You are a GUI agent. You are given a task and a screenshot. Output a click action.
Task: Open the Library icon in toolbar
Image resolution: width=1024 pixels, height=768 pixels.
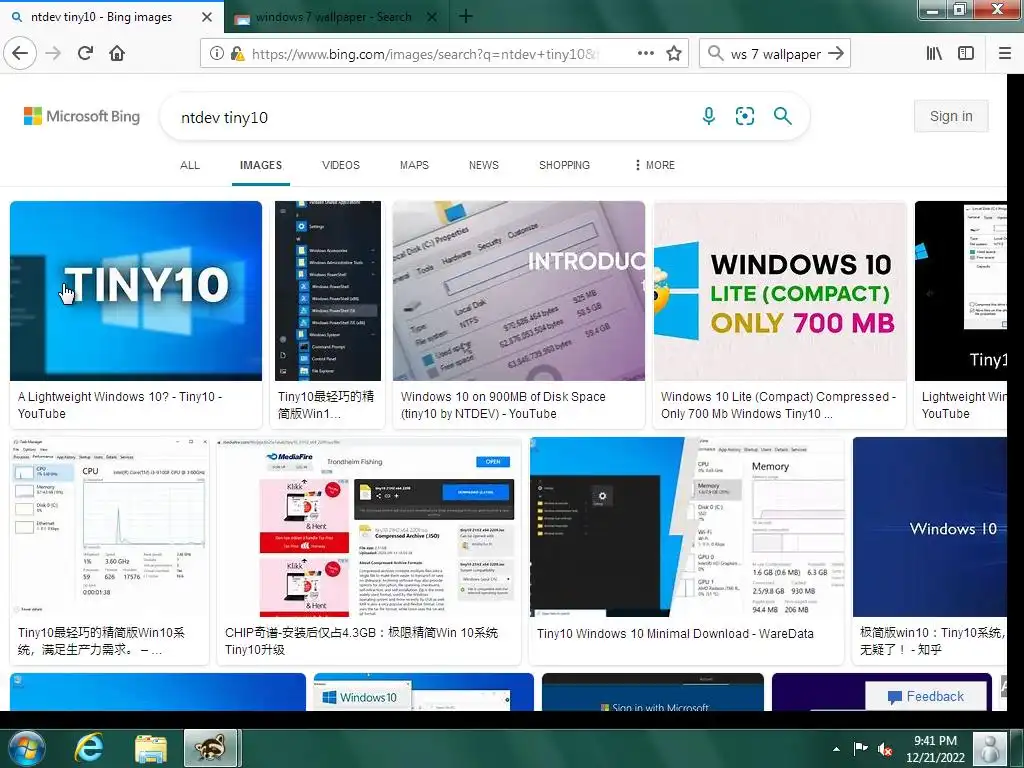[934, 53]
